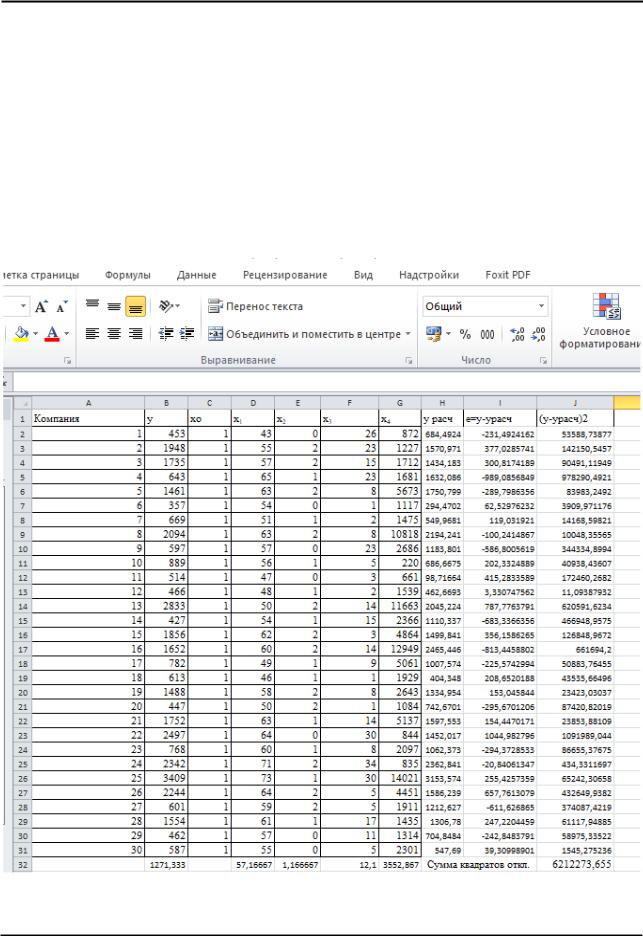Select cell with value 11663
The height and width of the screenshot is (936, 643).
point(400,606)
